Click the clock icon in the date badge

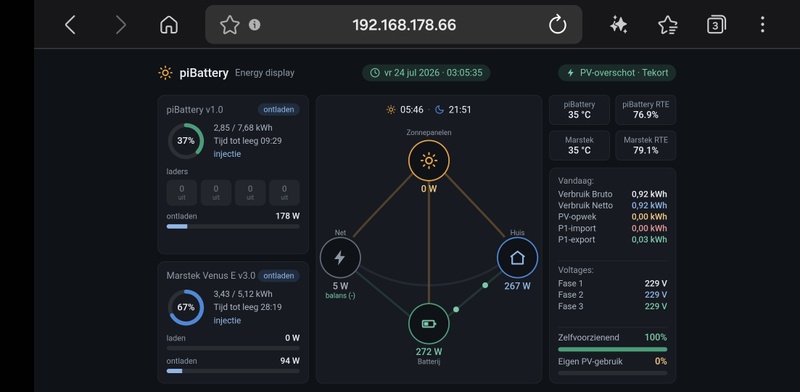374,73
